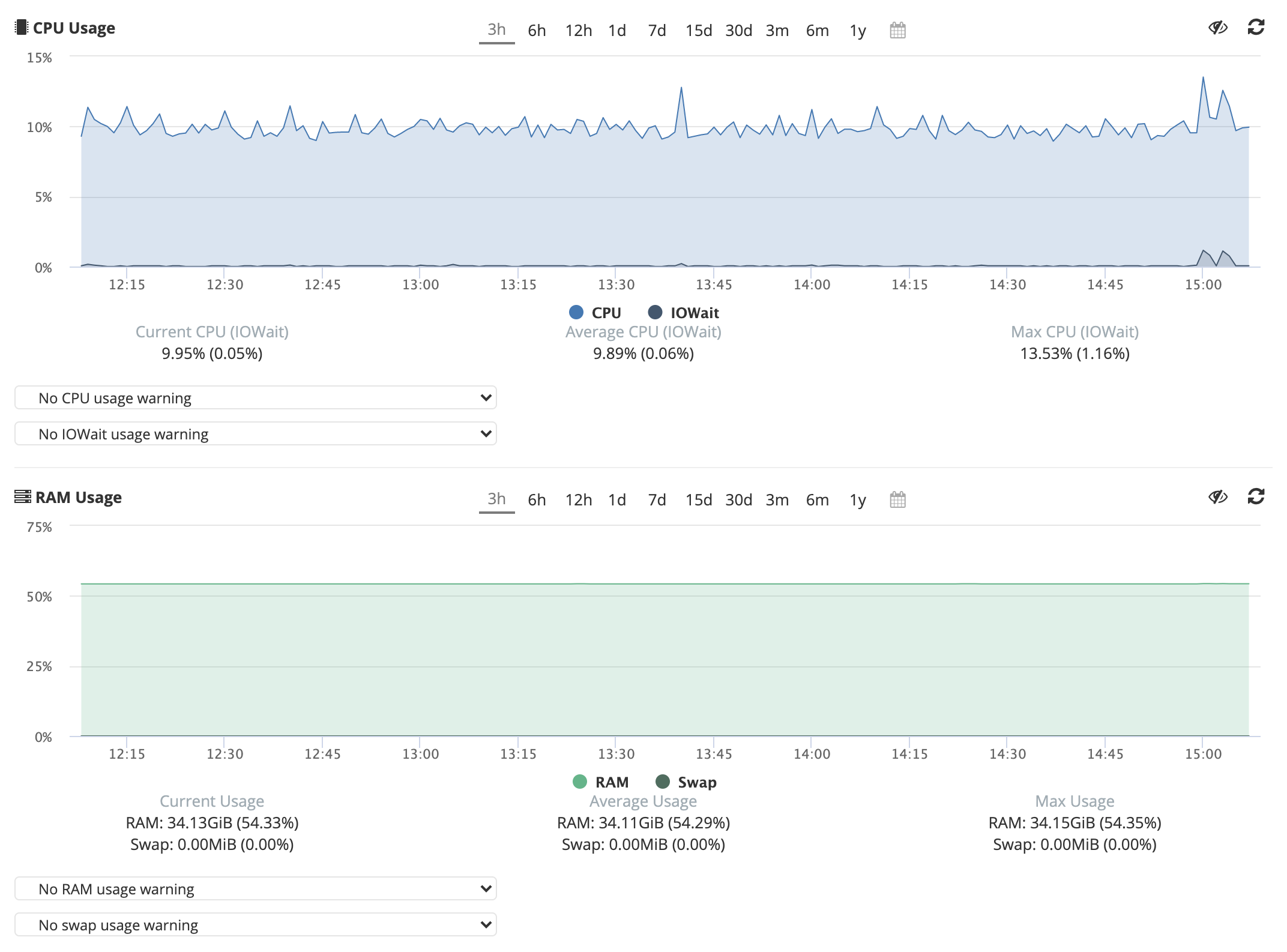
Task: Select 6h range for RAM Usage
Action: point(537,500)
